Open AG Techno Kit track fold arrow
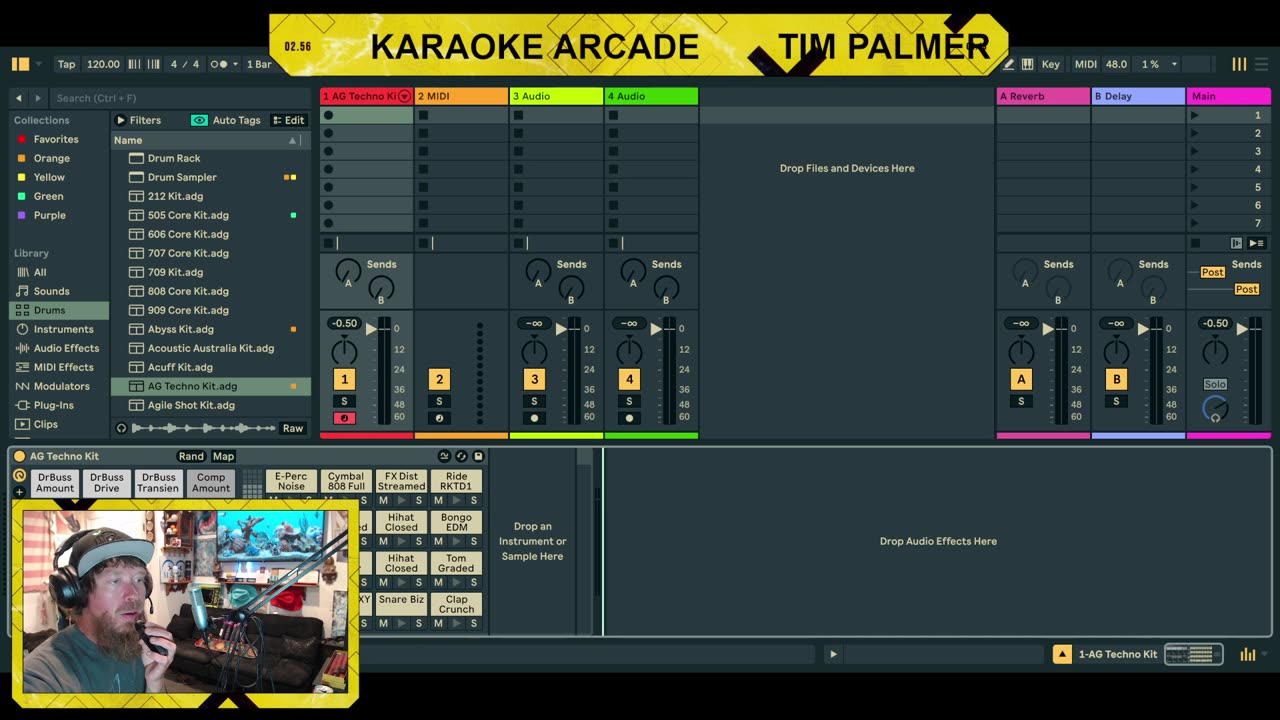The image size is (1280, 720). 404,96
